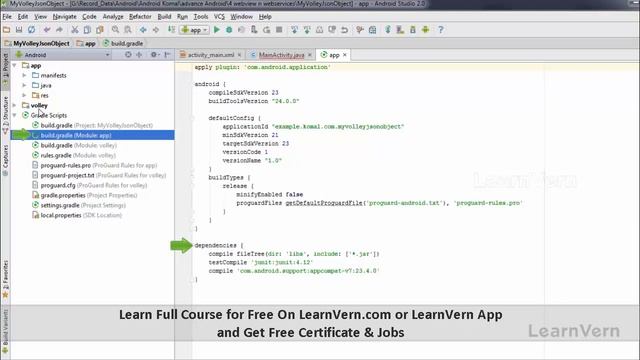The width and height of the screenshot is (640, 360).
Task: Open the Build menu
Action: tap(164, 17)
